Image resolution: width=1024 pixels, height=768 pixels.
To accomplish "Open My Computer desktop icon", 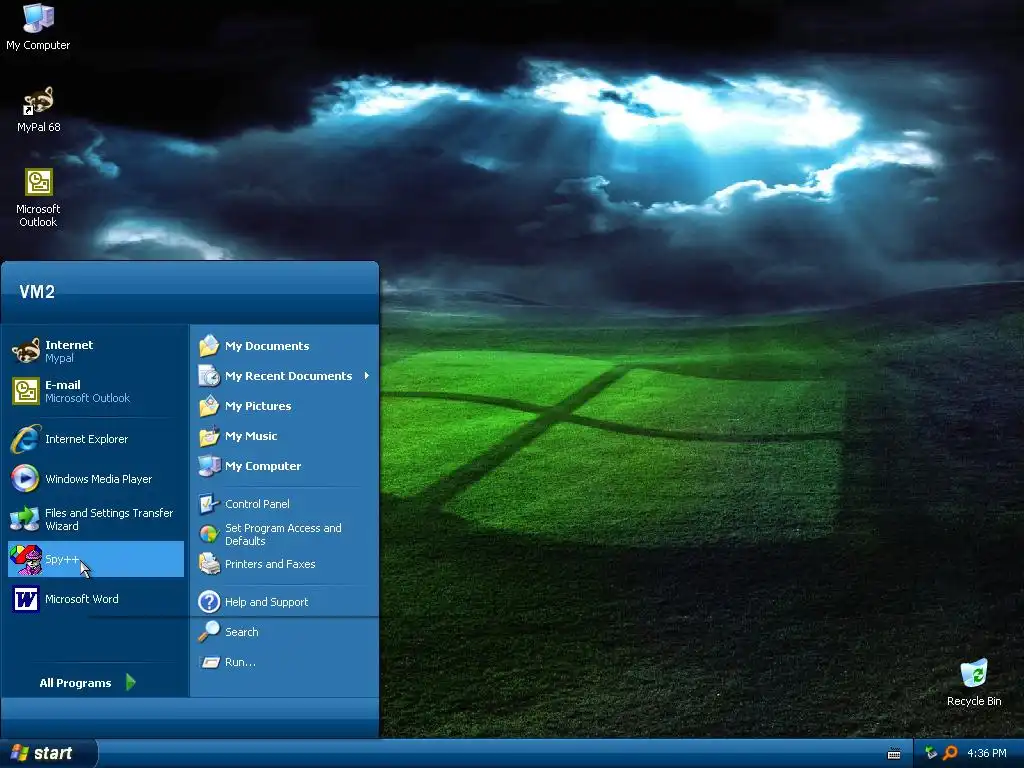I will click(38, 26).
